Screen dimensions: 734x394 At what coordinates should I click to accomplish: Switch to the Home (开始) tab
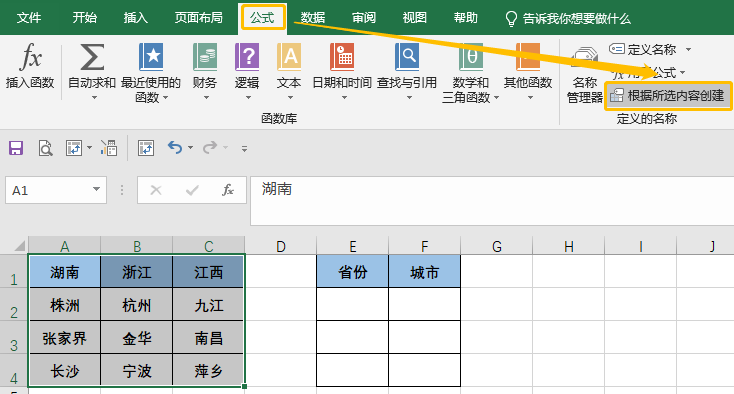tap(85, 18)
